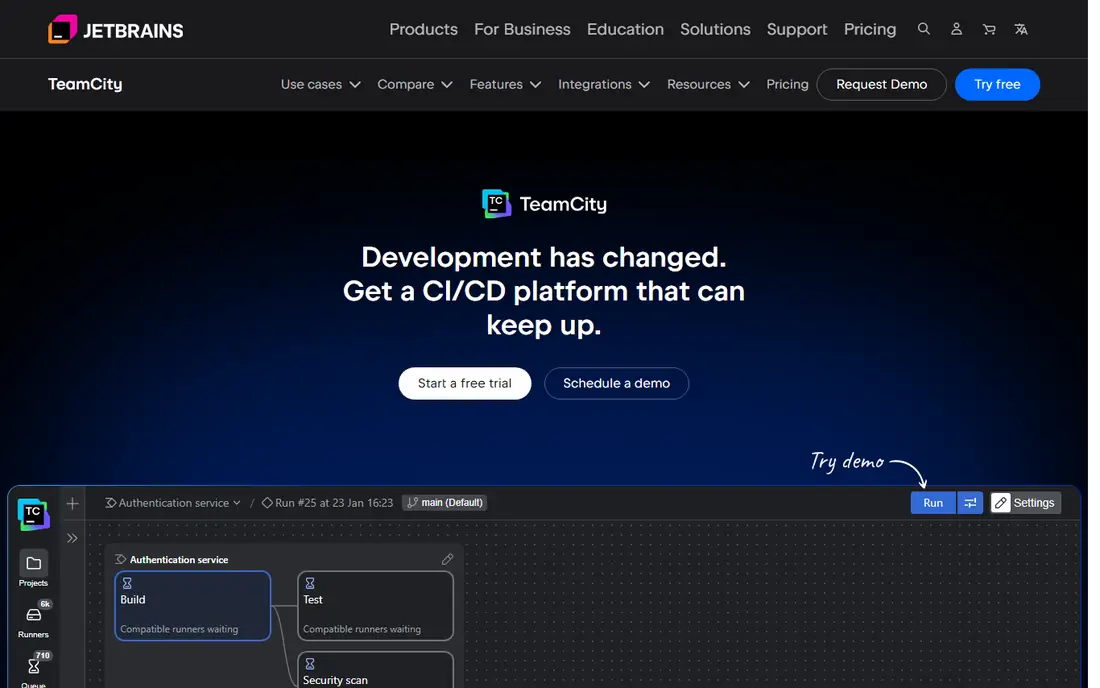
Task: Click the diamond icon before Run #25
Action: [x=267, y=503]
